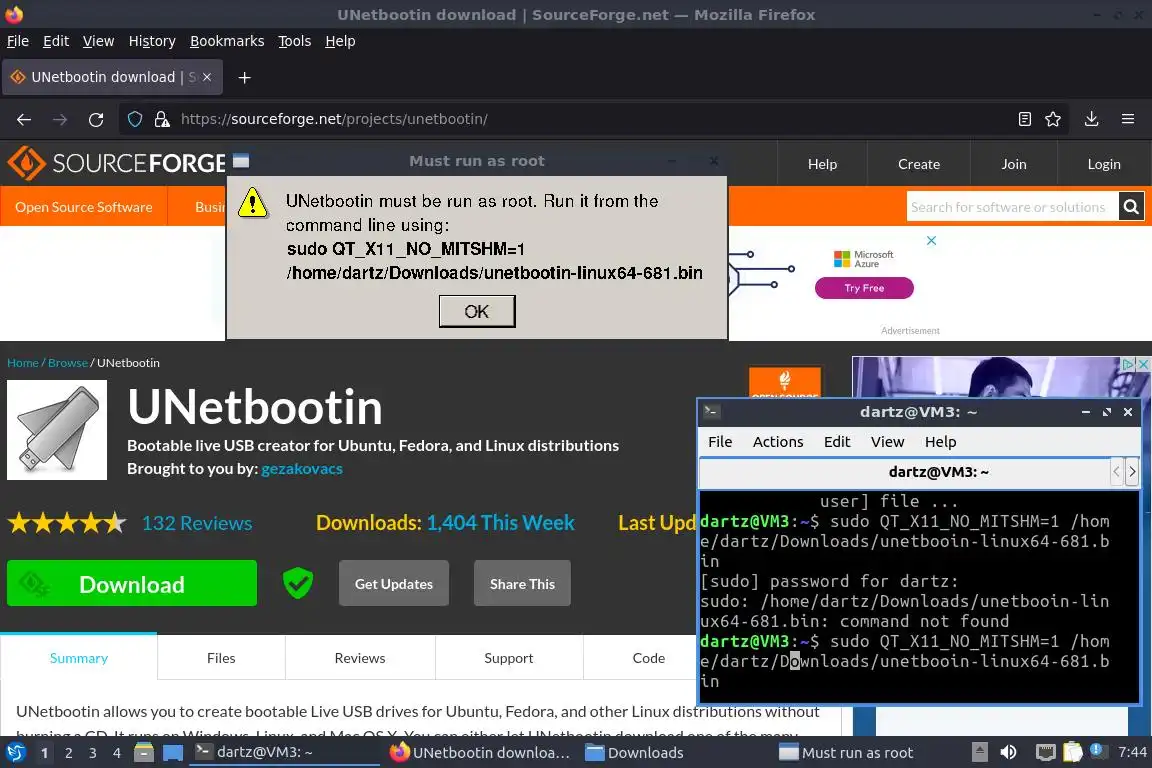Image resolution: width=1152 pixels, height=768 pixels.
Task: Open the network tray icon
Action: click(1045, 752)
